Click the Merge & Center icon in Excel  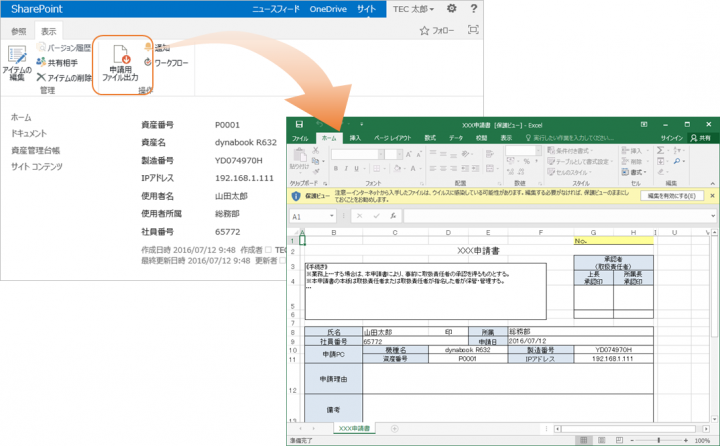(x=489, y=169)
